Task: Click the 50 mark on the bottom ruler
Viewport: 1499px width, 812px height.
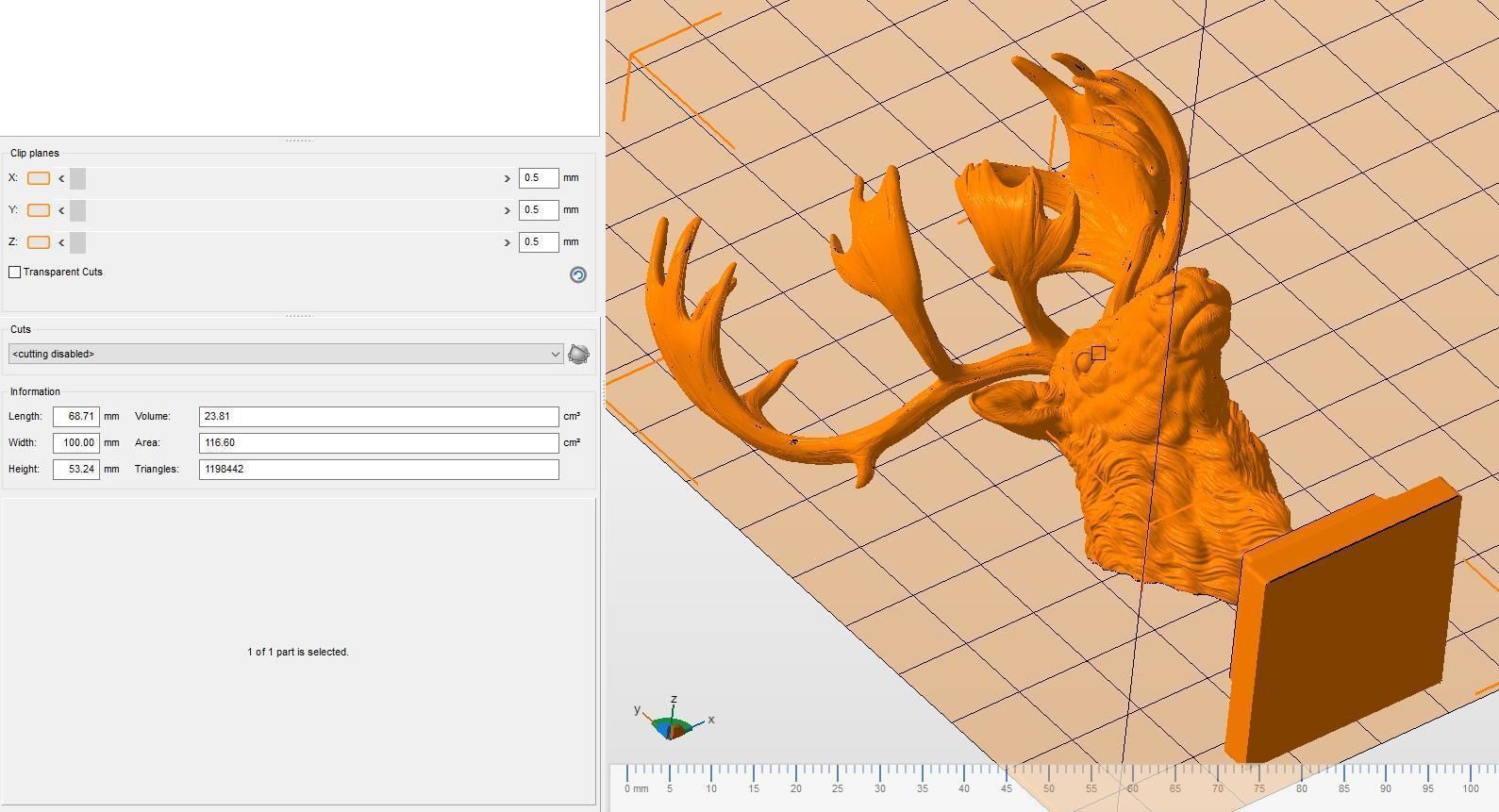Action: click(x=1048, y=788)
